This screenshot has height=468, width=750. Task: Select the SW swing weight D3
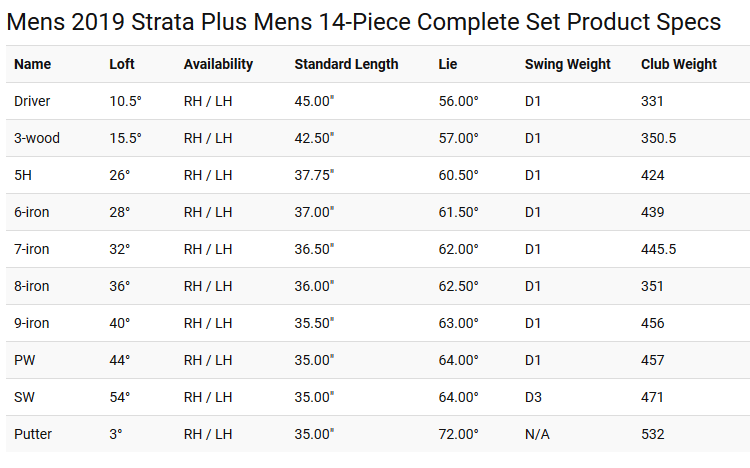pyautogui.click(x=533, y=397)
